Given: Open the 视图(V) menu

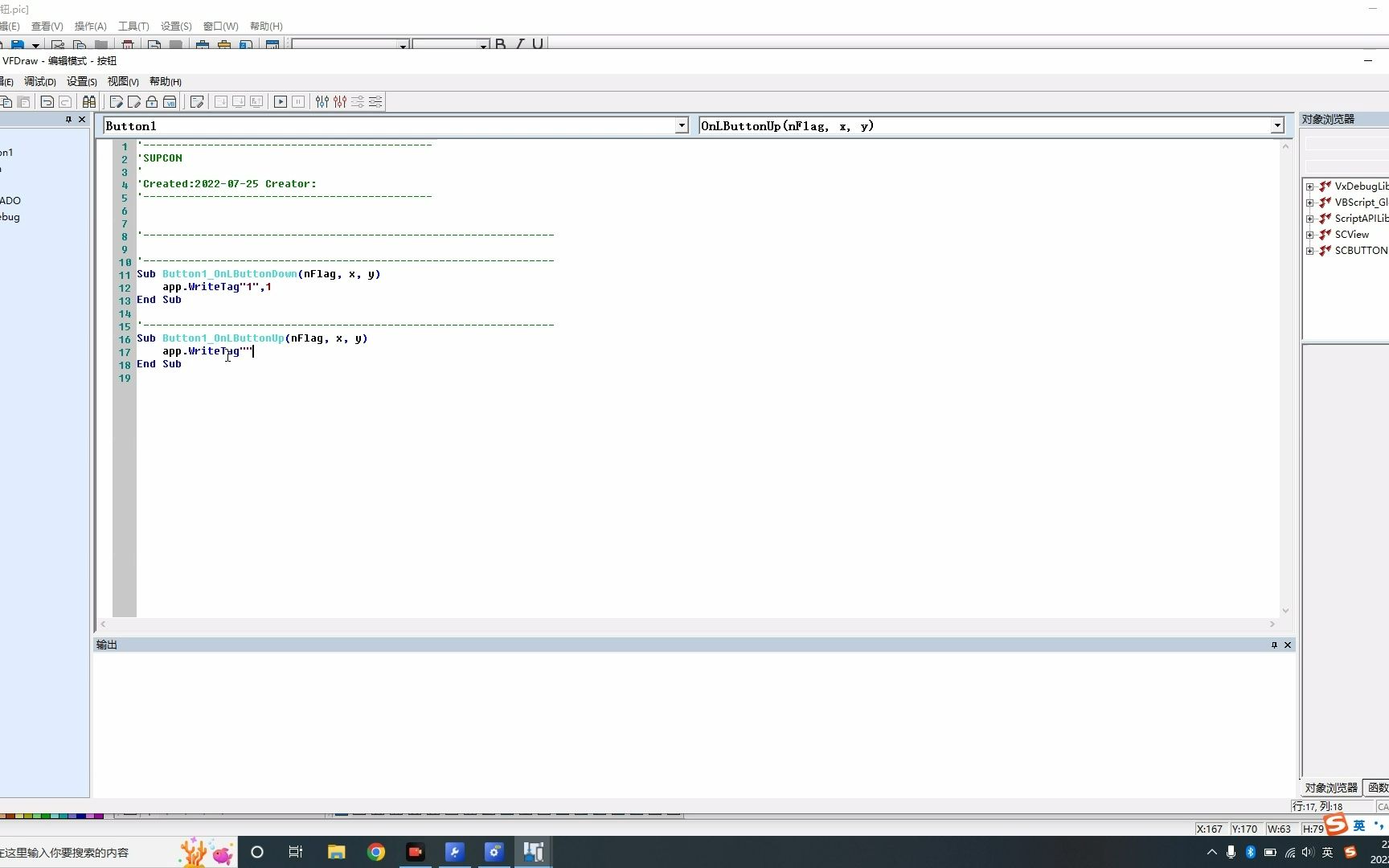Looking at the screenshot, I should (123, 81).
